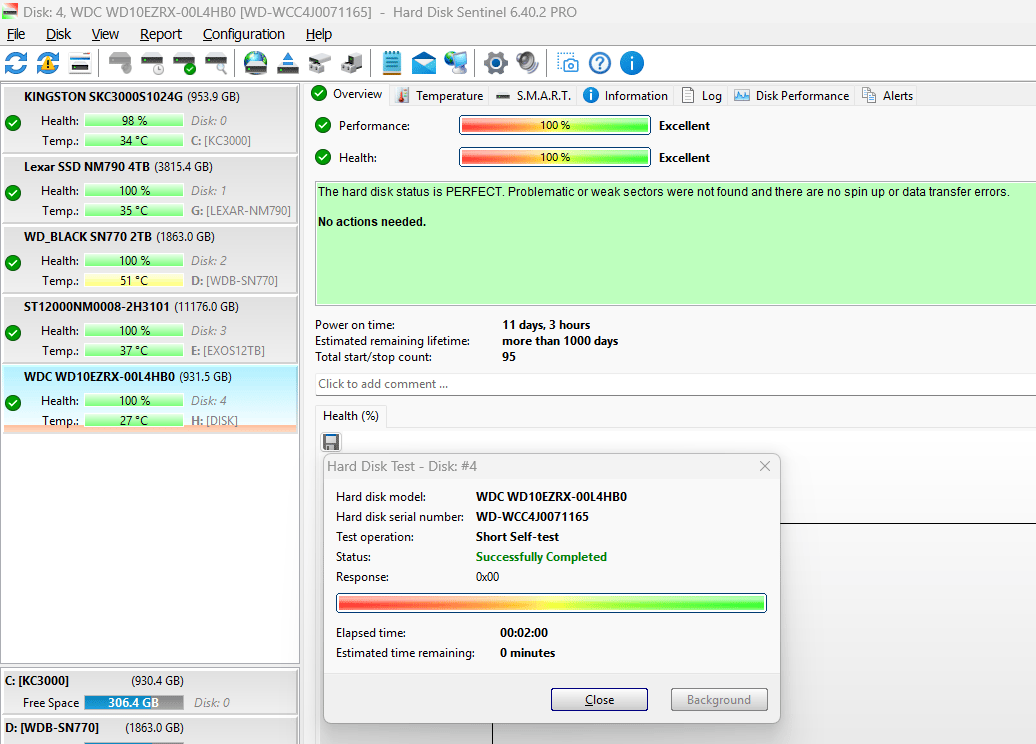Click the blue info circle toolbar icon

click(x=632, y=63)
